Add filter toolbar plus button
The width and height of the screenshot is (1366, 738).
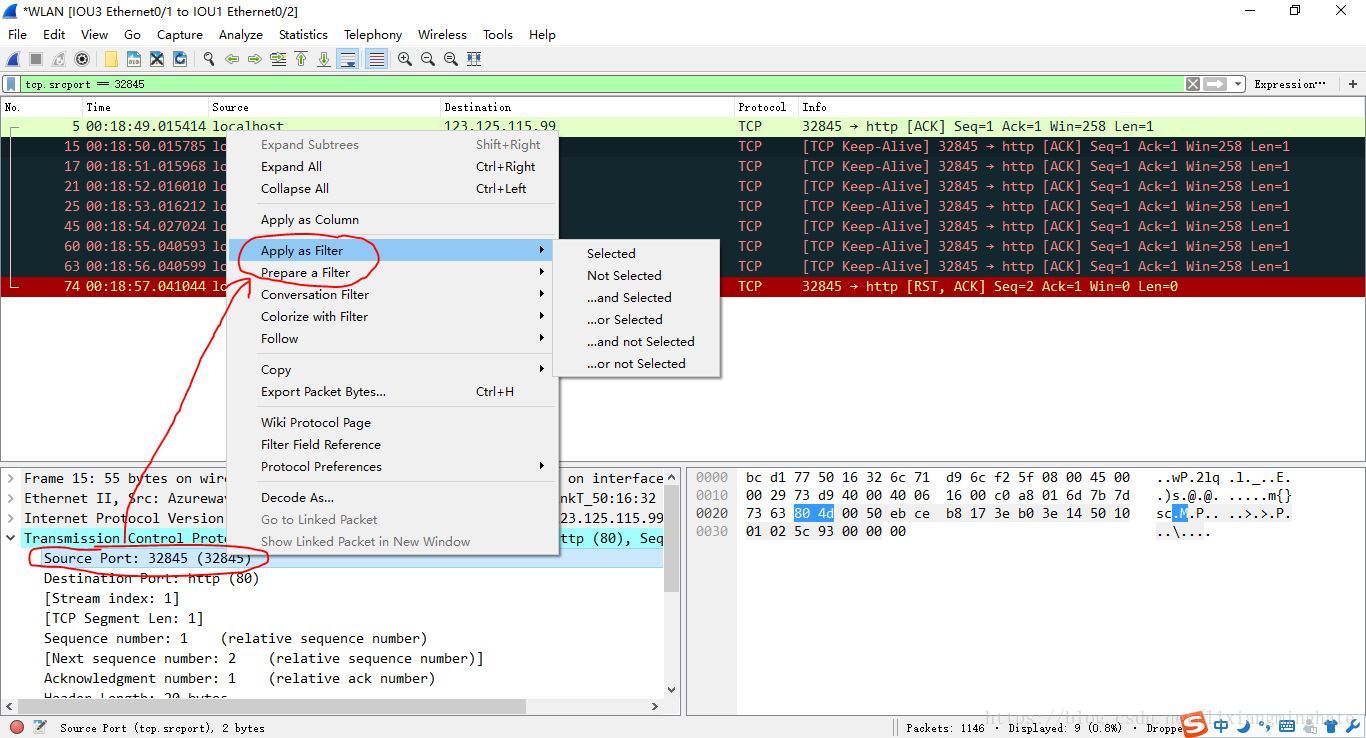tap(1353, 84)
